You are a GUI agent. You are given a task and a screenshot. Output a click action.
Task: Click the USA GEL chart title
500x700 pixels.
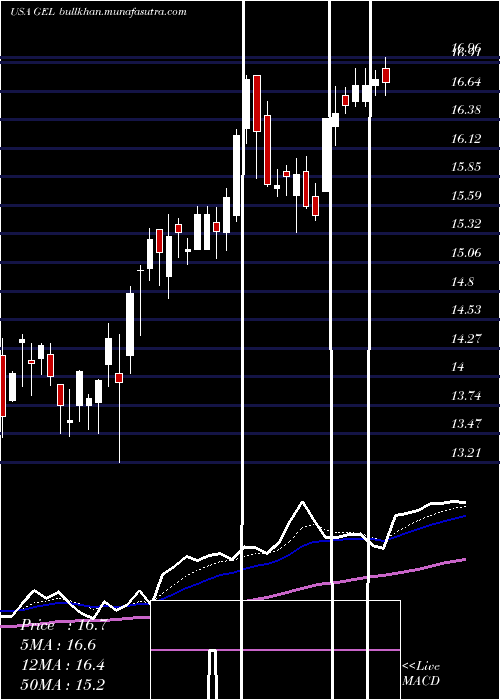click(x=33, y=12)
